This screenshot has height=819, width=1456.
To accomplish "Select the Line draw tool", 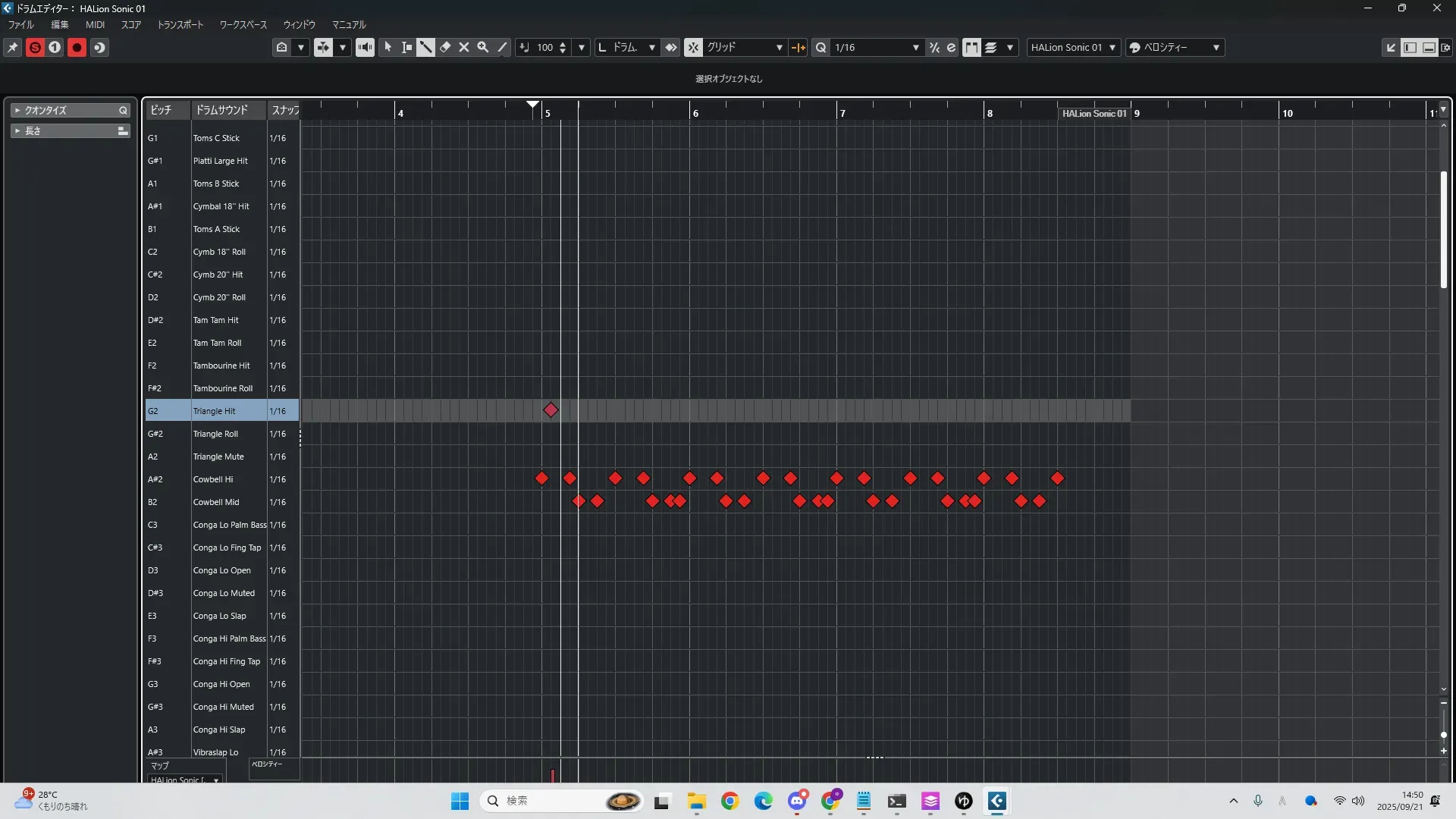I will pos(502,47).
